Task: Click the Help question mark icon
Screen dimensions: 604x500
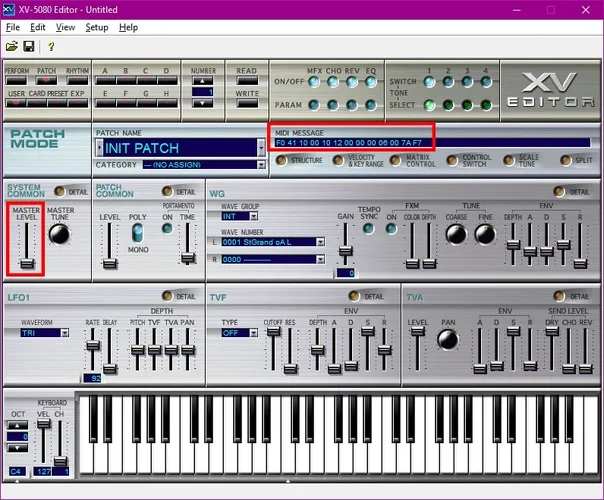Action: tap(51, 46)
